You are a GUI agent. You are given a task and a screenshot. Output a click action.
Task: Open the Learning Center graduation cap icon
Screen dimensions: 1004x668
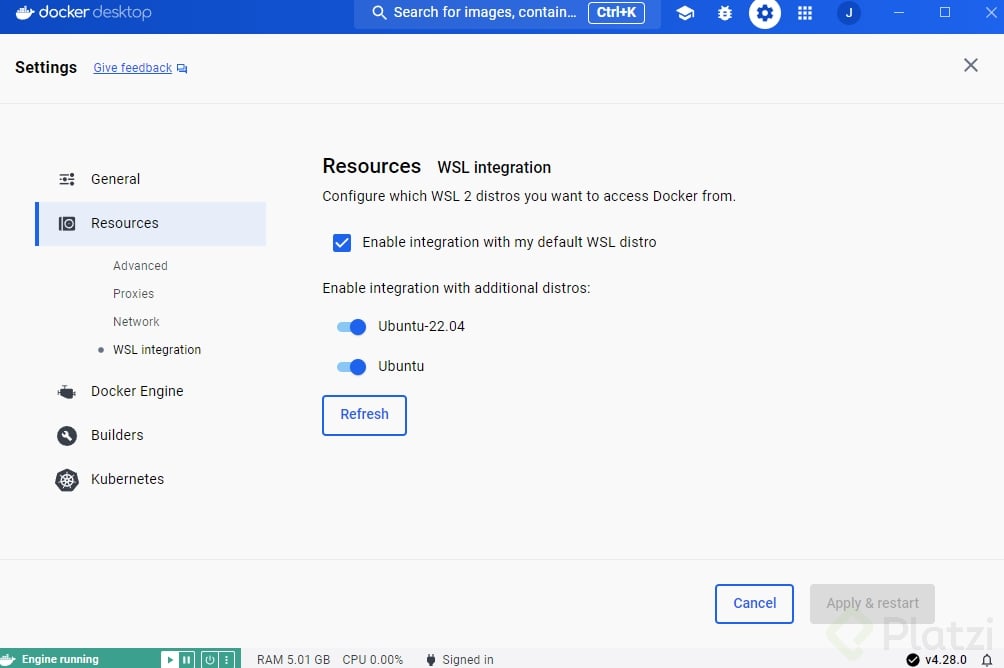point(685,13)
